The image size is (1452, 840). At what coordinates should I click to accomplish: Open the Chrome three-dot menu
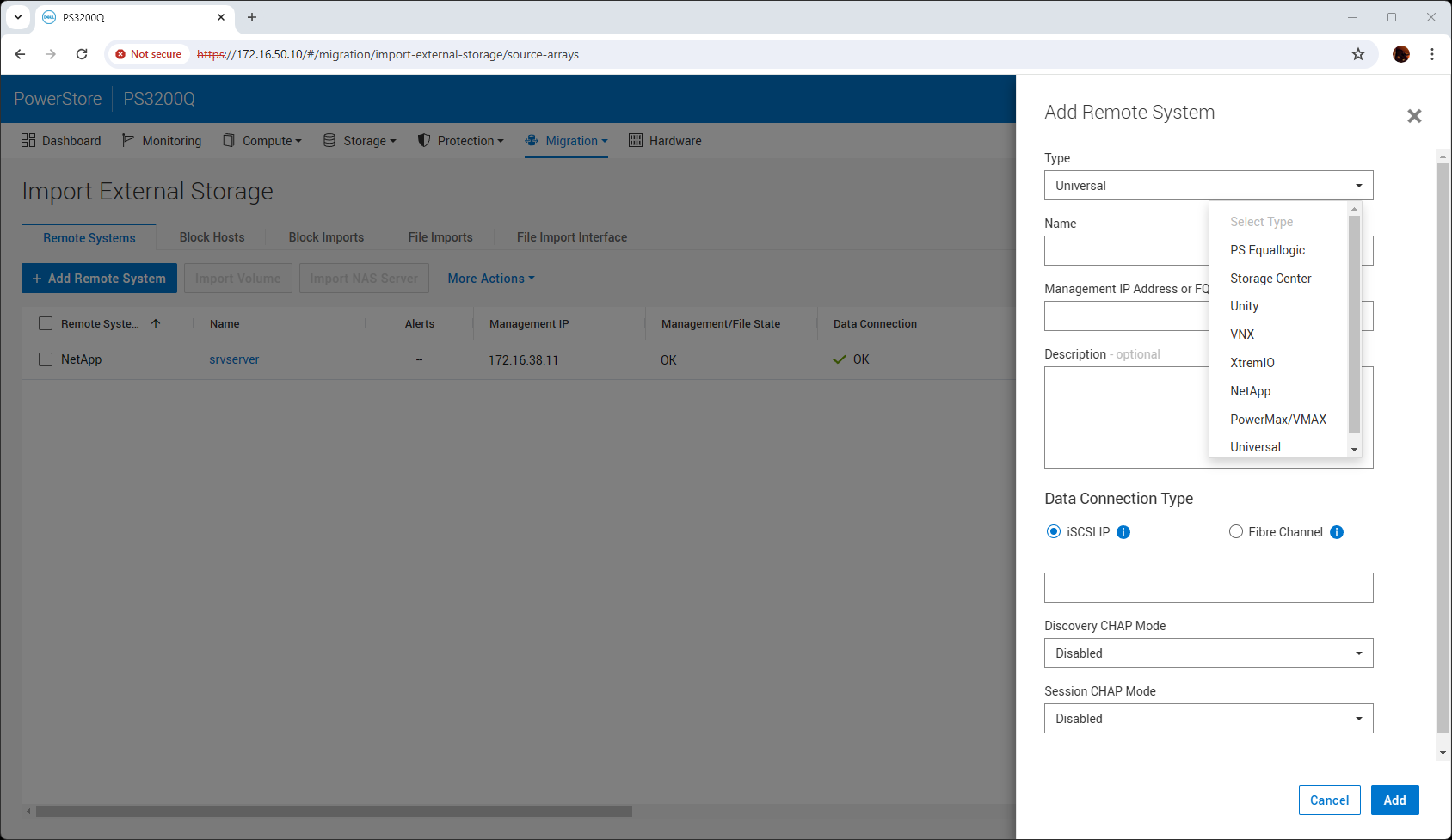tap(1432, 54)
